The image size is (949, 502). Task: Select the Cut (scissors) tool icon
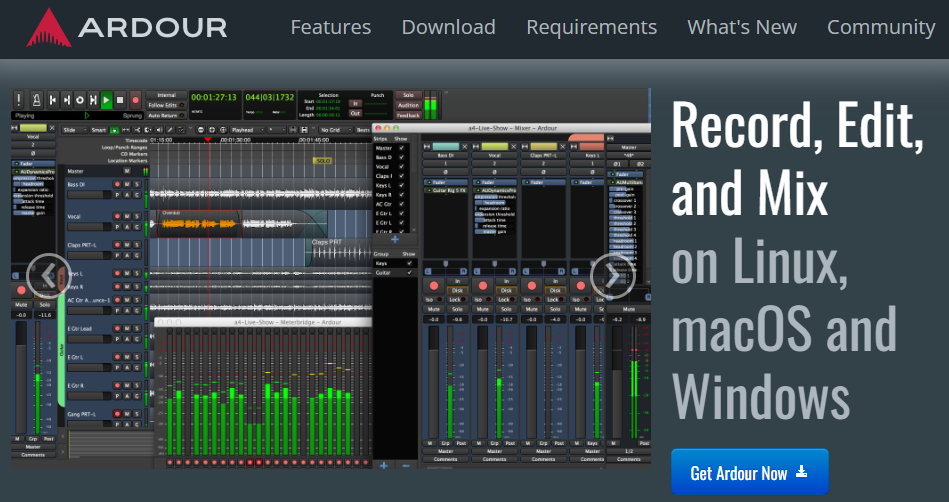point(137,130)
